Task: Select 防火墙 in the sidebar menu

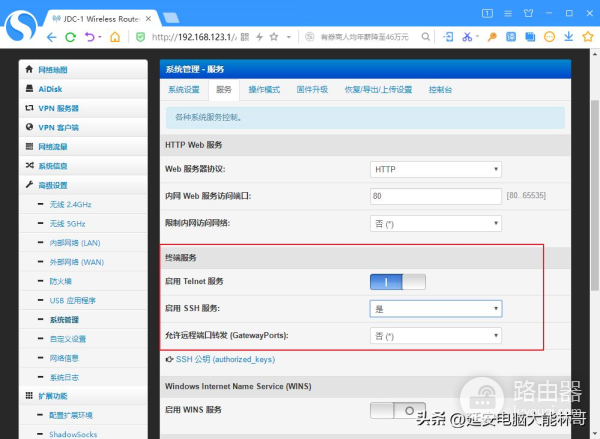Action: coord(61,281)
